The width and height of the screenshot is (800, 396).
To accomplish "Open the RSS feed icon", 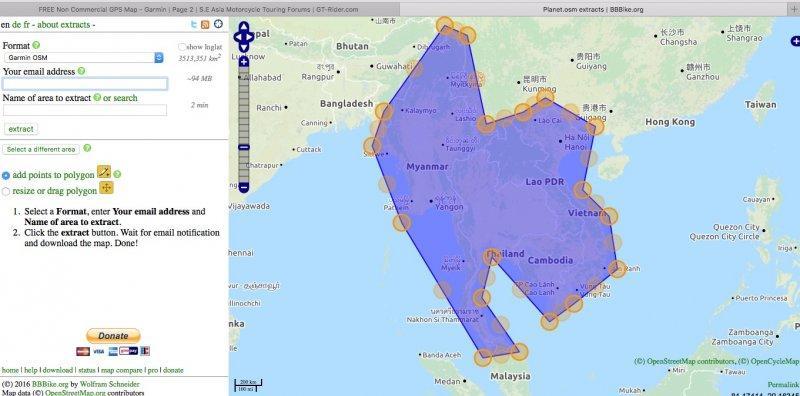I will pos(205,24).
